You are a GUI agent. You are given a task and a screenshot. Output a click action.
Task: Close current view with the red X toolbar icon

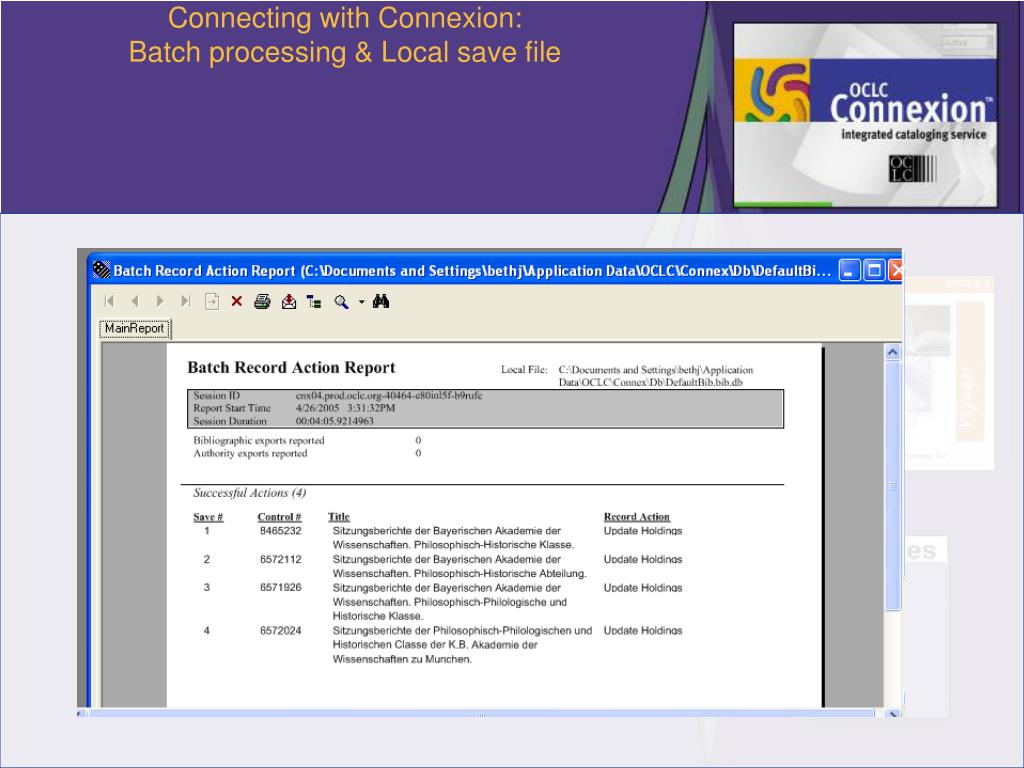236,301
